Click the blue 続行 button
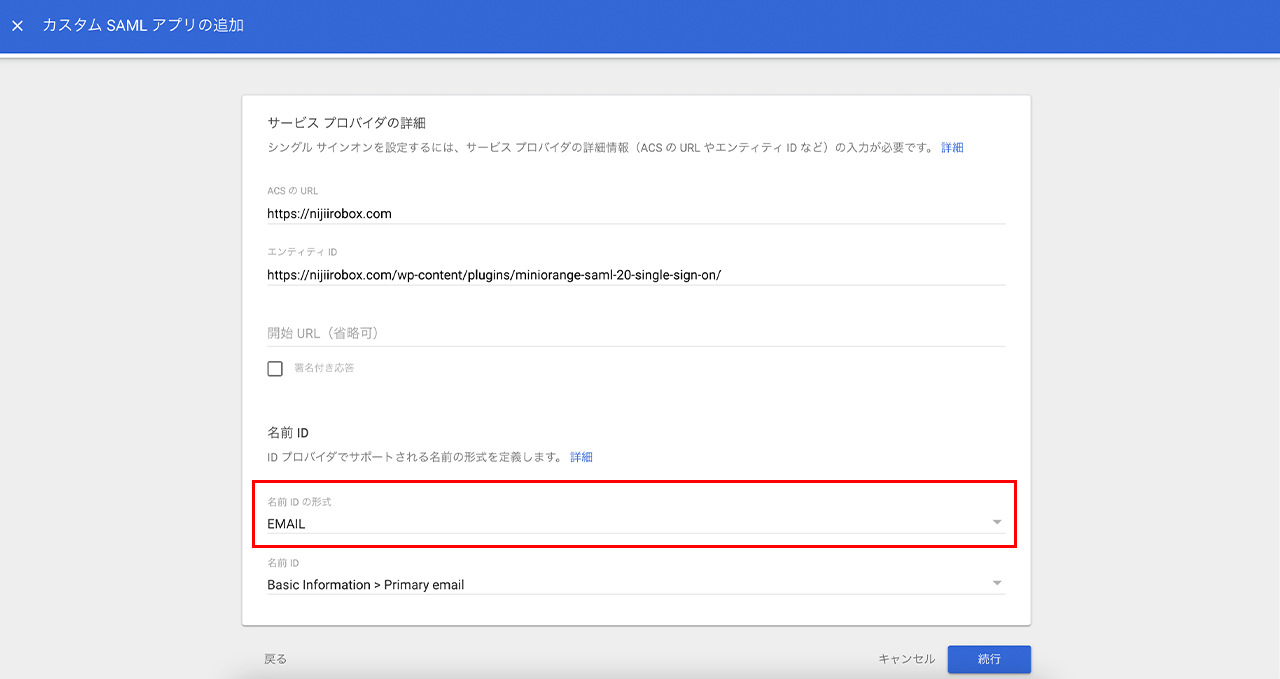1280x679 pixels. click(x=988, y=659)
